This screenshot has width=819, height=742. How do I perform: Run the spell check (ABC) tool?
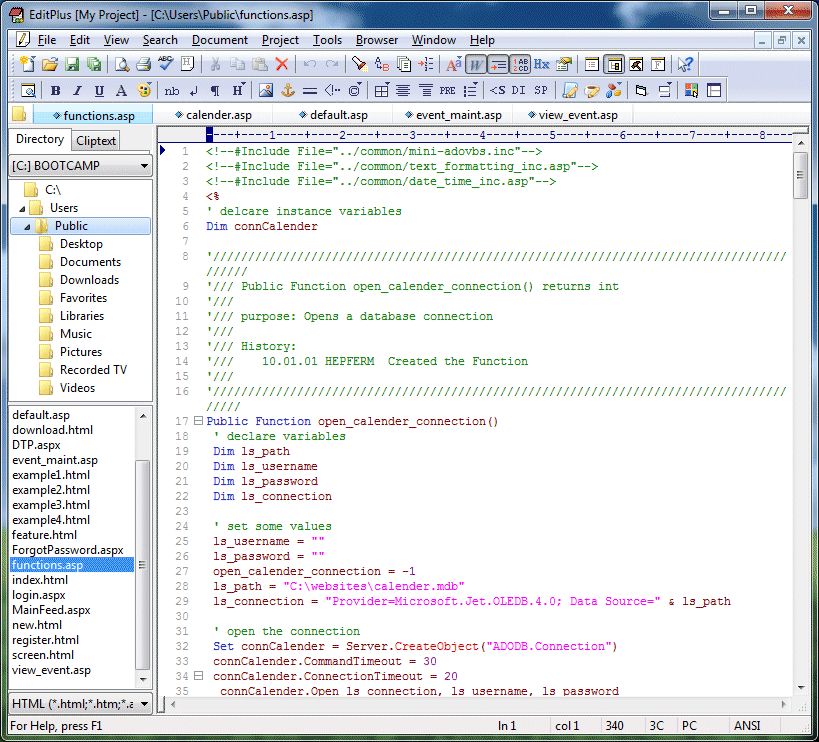(x=165, y=64)
